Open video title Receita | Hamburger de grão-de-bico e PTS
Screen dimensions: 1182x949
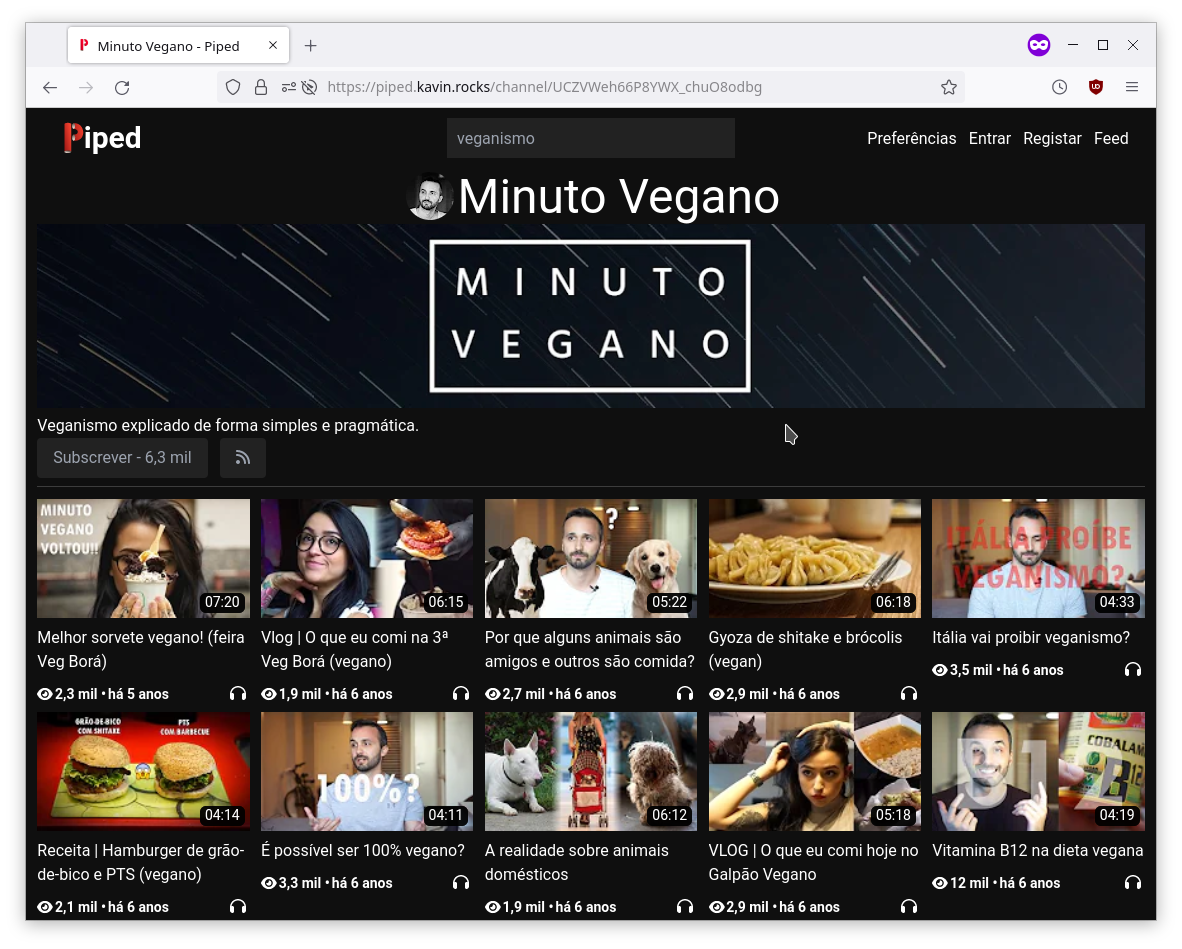click(141, 863)
